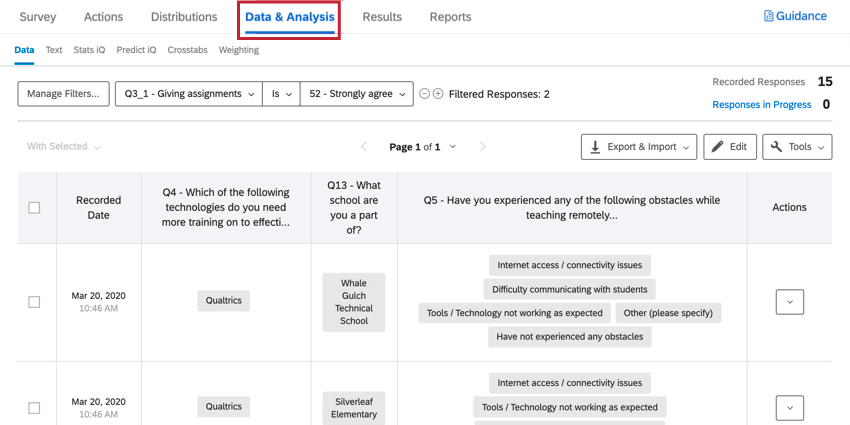850x425 pixels.
Task: Open the Page 1 of 1 selector
Action: coord(422,147)
